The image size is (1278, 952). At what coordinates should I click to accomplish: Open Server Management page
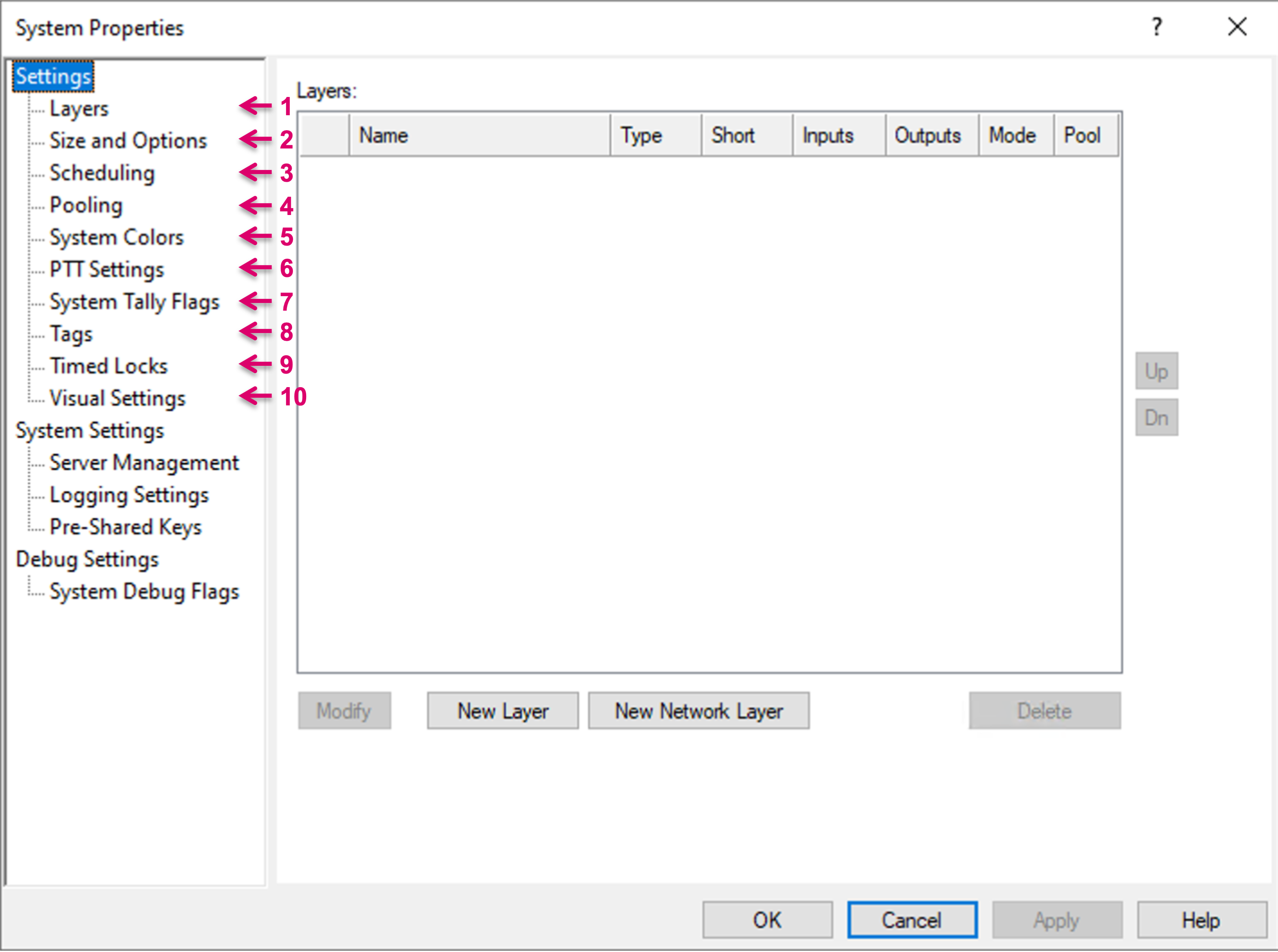(144, 463)
